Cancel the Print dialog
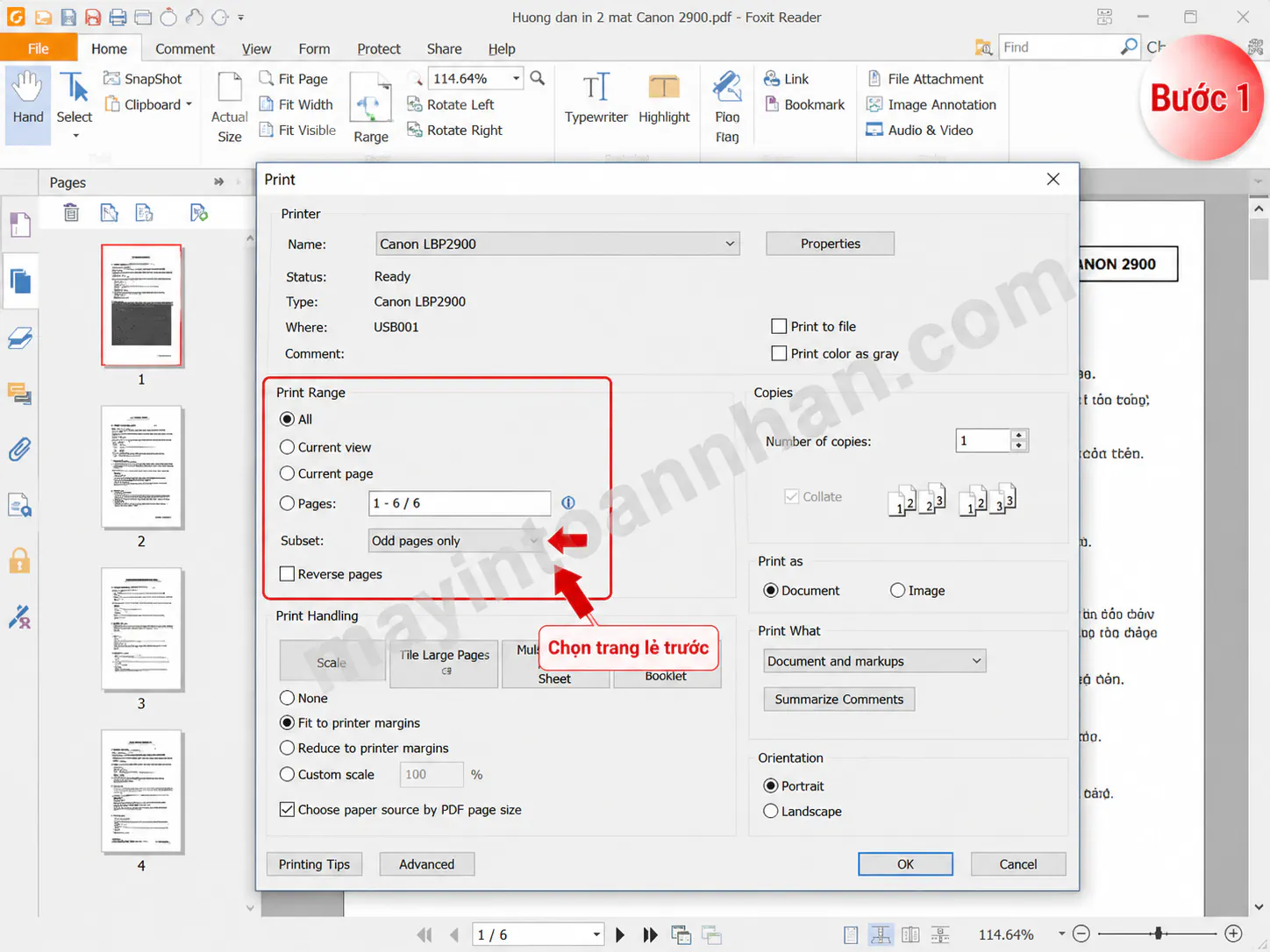Screen dimensions: 1270x952 coord(1018,864)
